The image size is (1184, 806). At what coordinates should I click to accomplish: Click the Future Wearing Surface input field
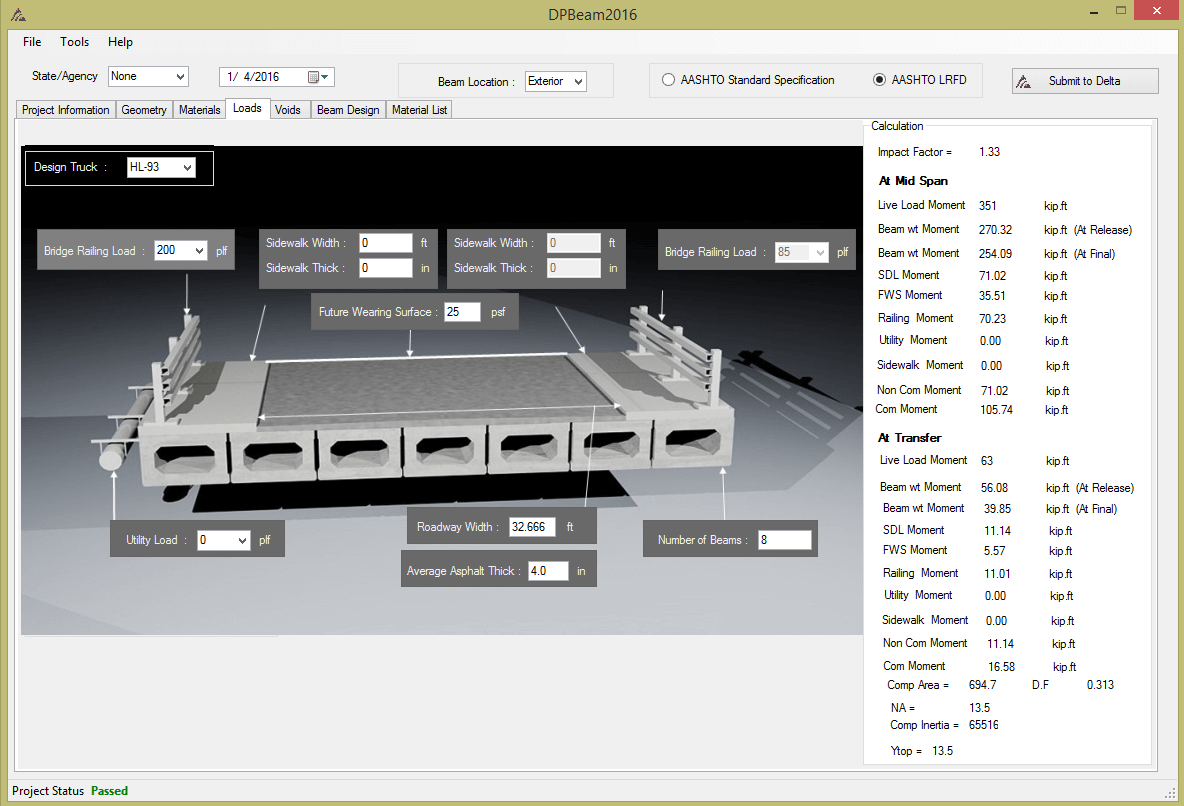(x=462, y=312)
